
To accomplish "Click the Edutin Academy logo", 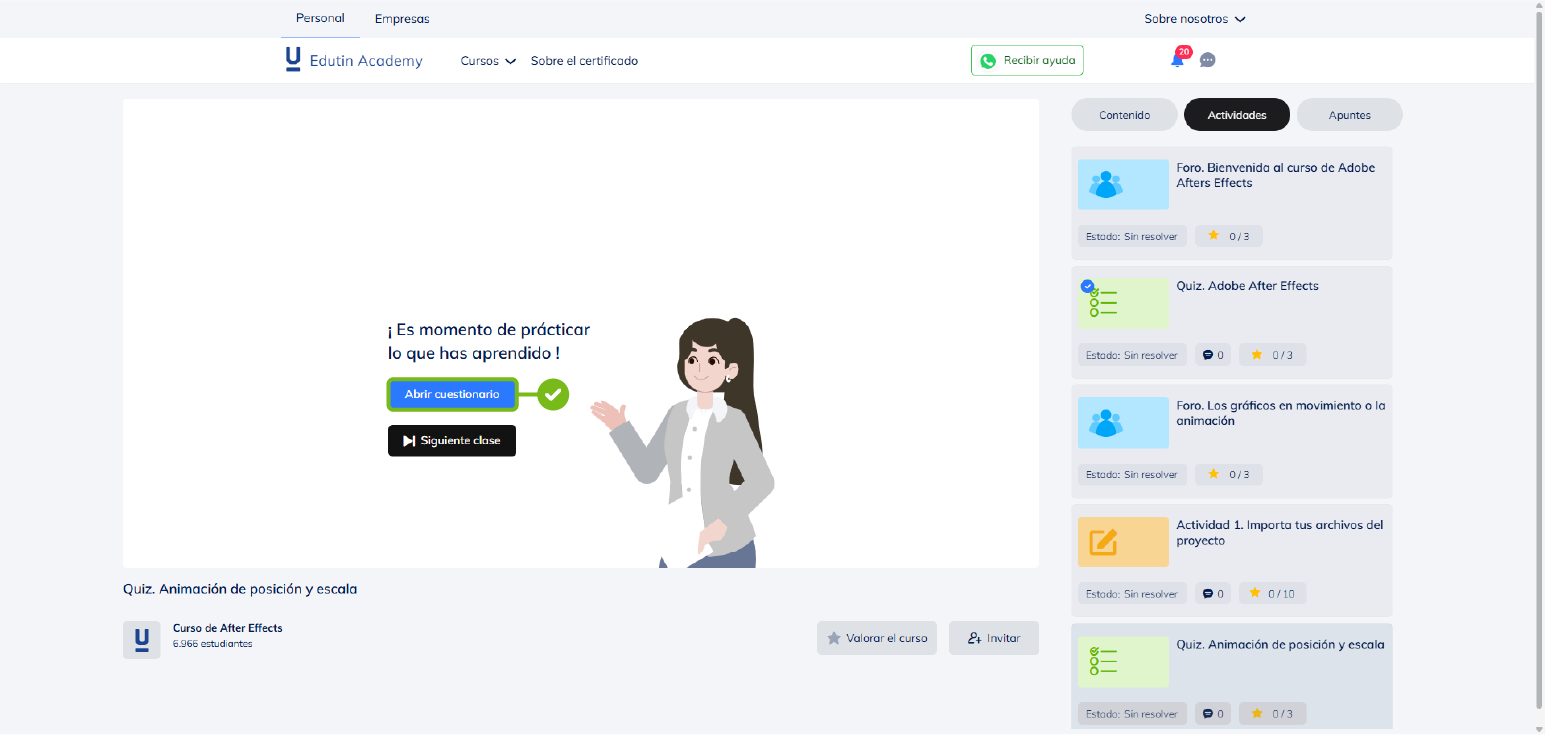I will 353,60.
